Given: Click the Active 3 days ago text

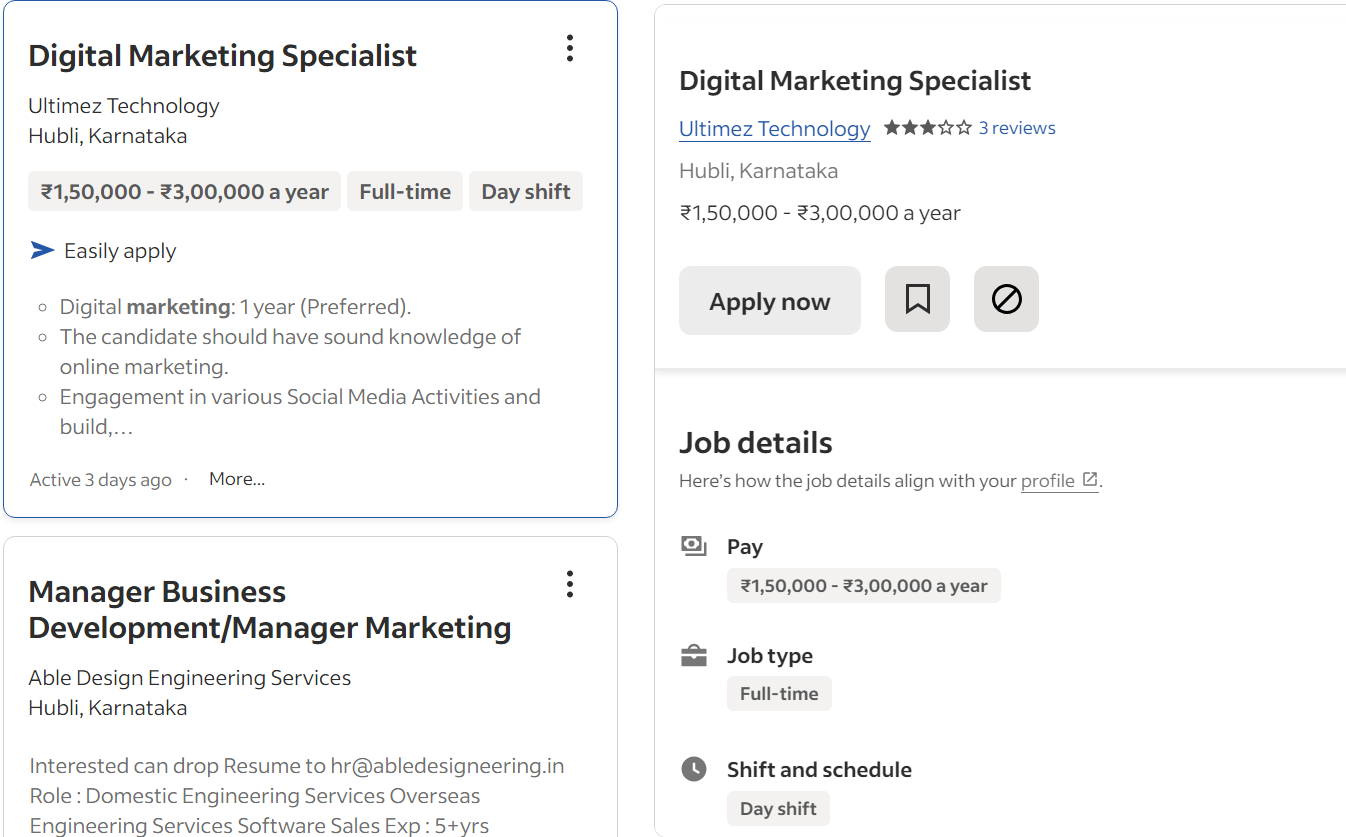Looking at the screenshot, I should tap(101, 480).
